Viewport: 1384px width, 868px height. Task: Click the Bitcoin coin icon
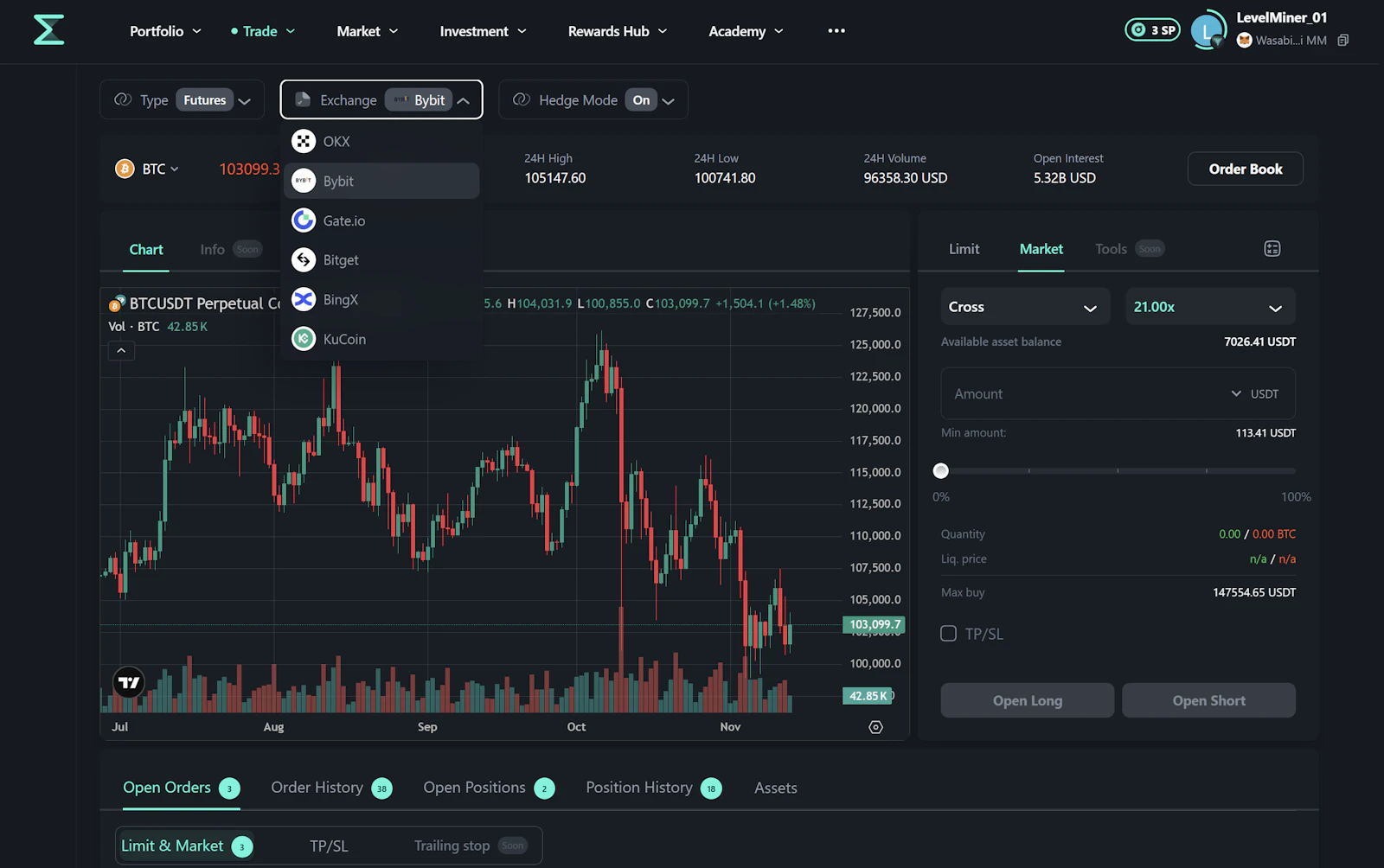[x=125, y=169]
